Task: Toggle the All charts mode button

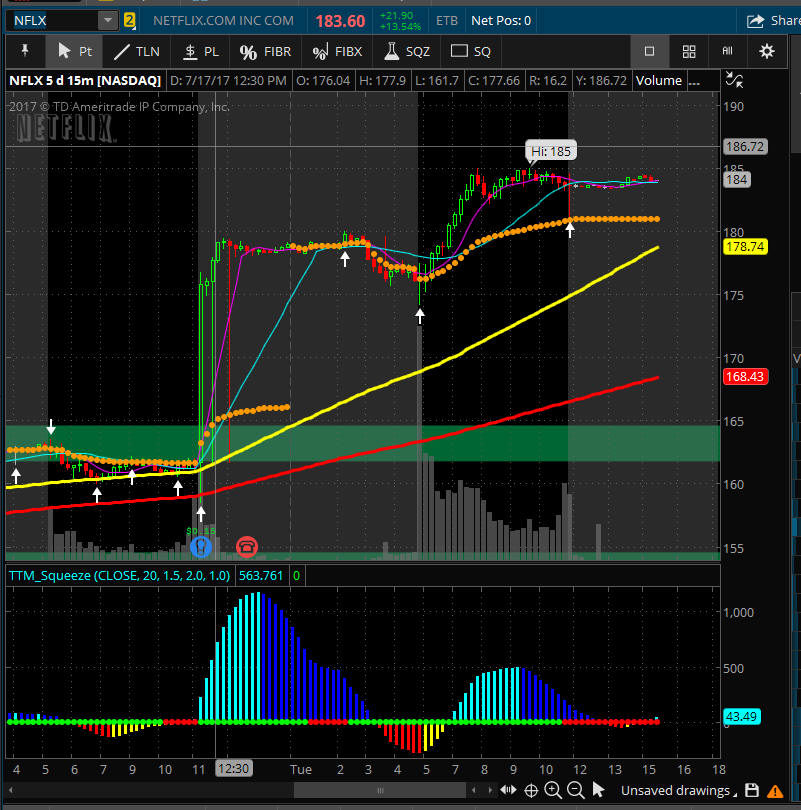Action: [x=727, y=51]
